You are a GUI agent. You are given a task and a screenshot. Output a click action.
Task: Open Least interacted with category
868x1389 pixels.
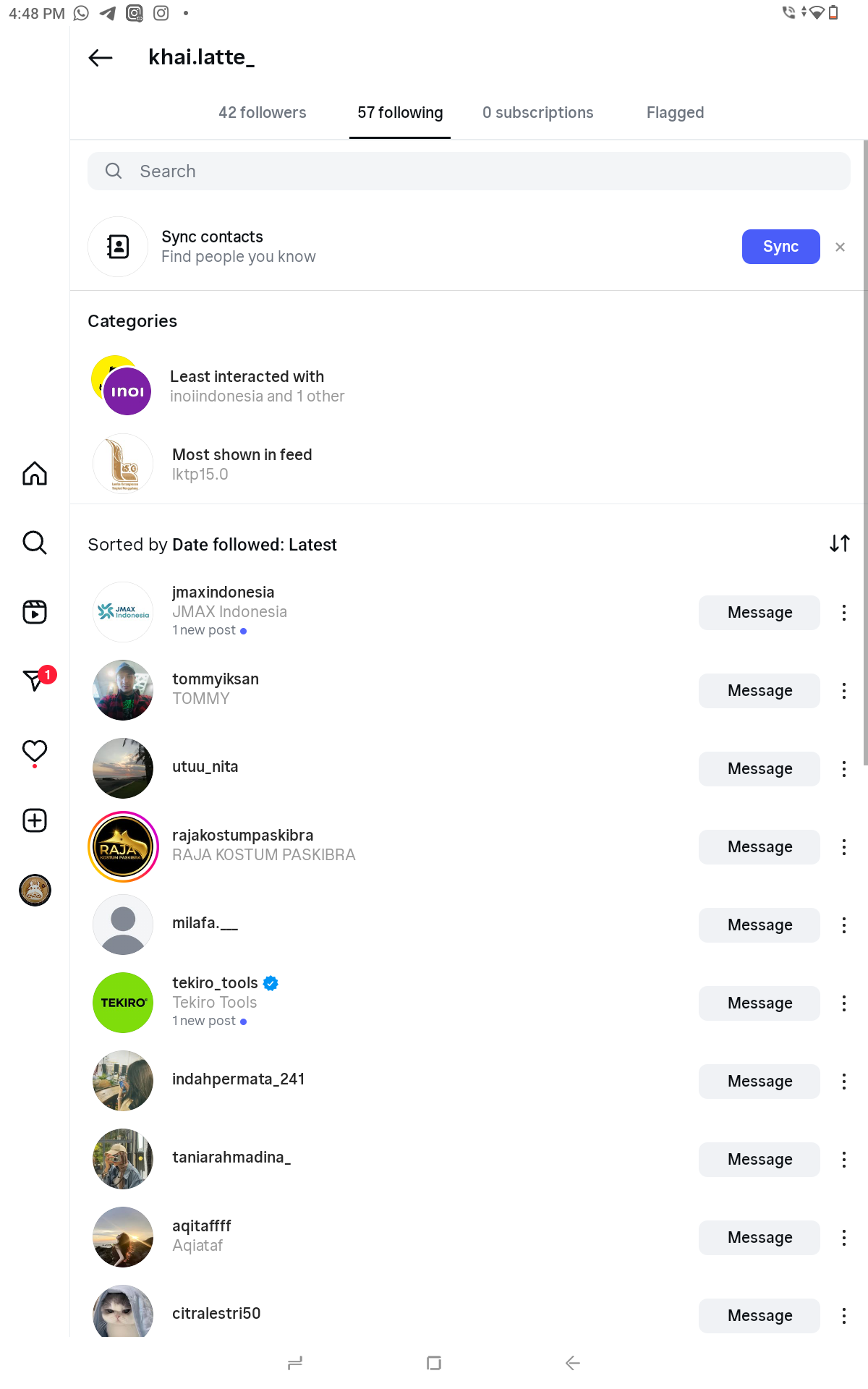246,386
